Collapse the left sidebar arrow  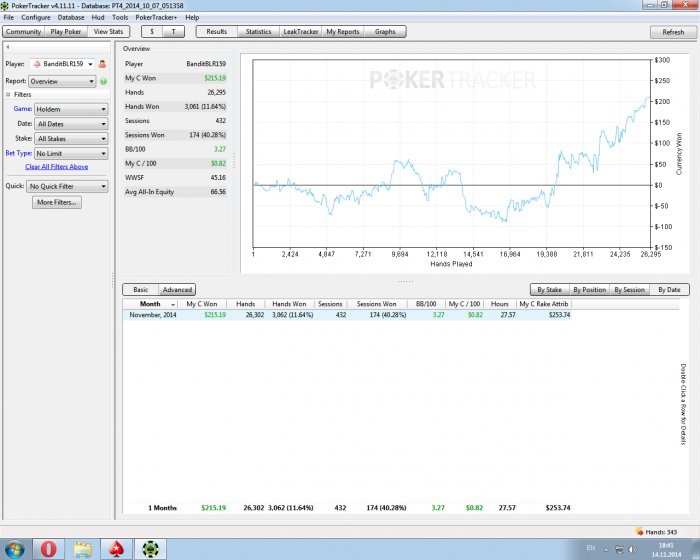pyautogui.click(x=8, y=47)
